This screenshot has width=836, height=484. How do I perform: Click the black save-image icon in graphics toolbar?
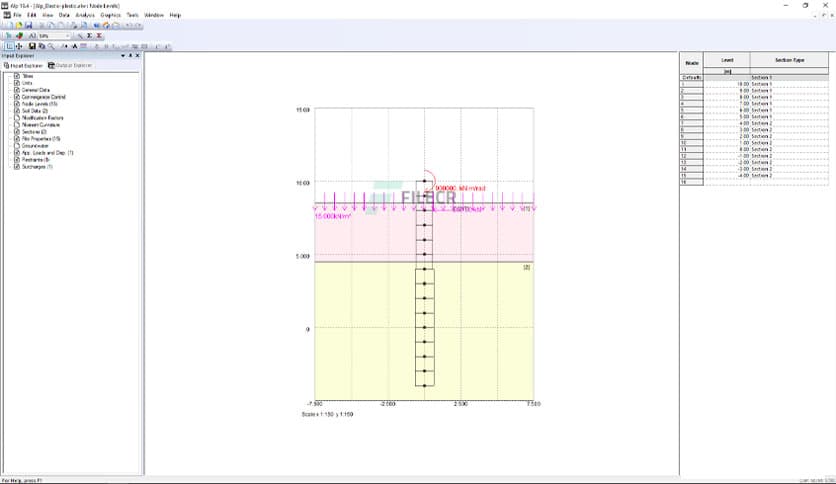pyautogui.click(x=32, y=46)
